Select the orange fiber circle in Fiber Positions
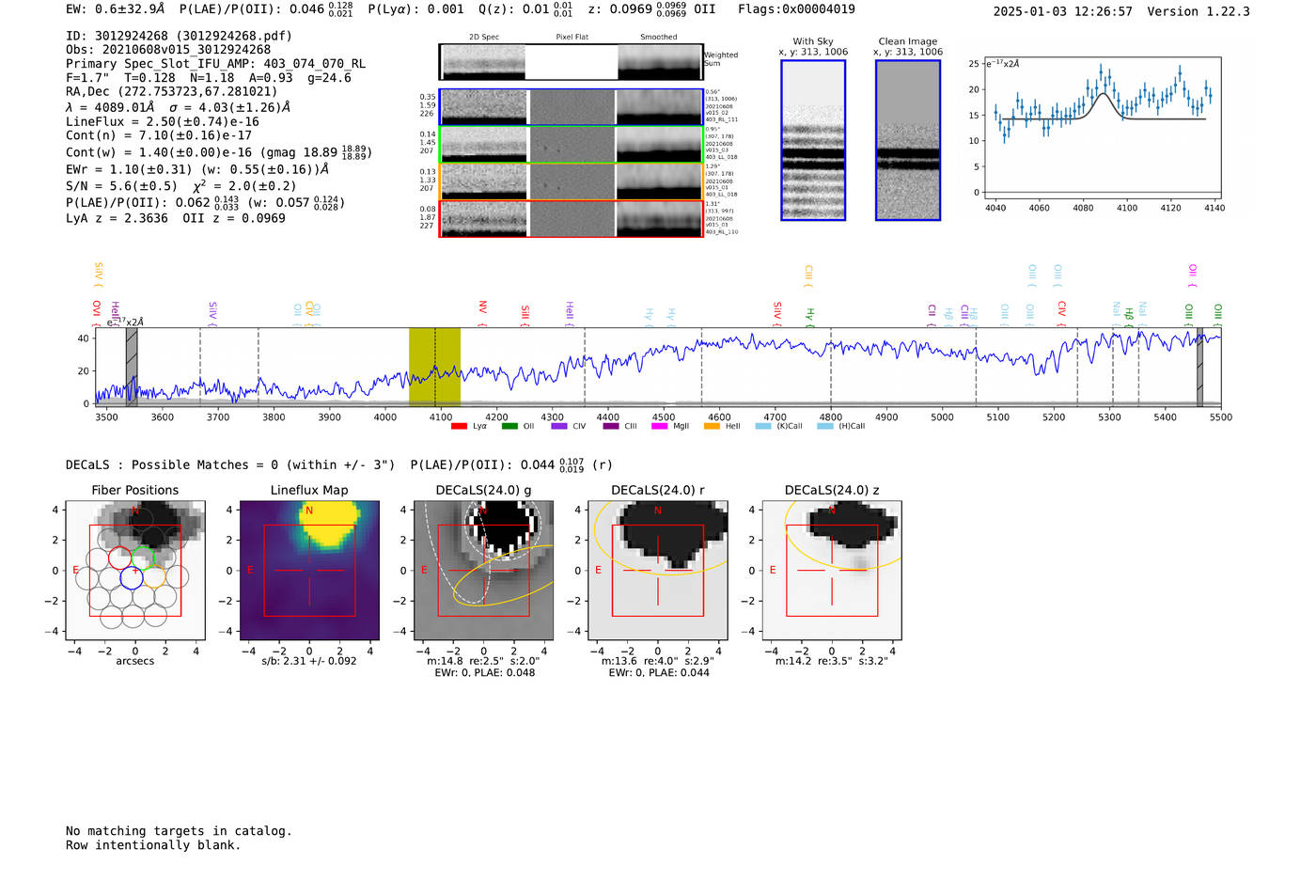The width and height of the screenshot is (1316, 896). coord(154,577)
